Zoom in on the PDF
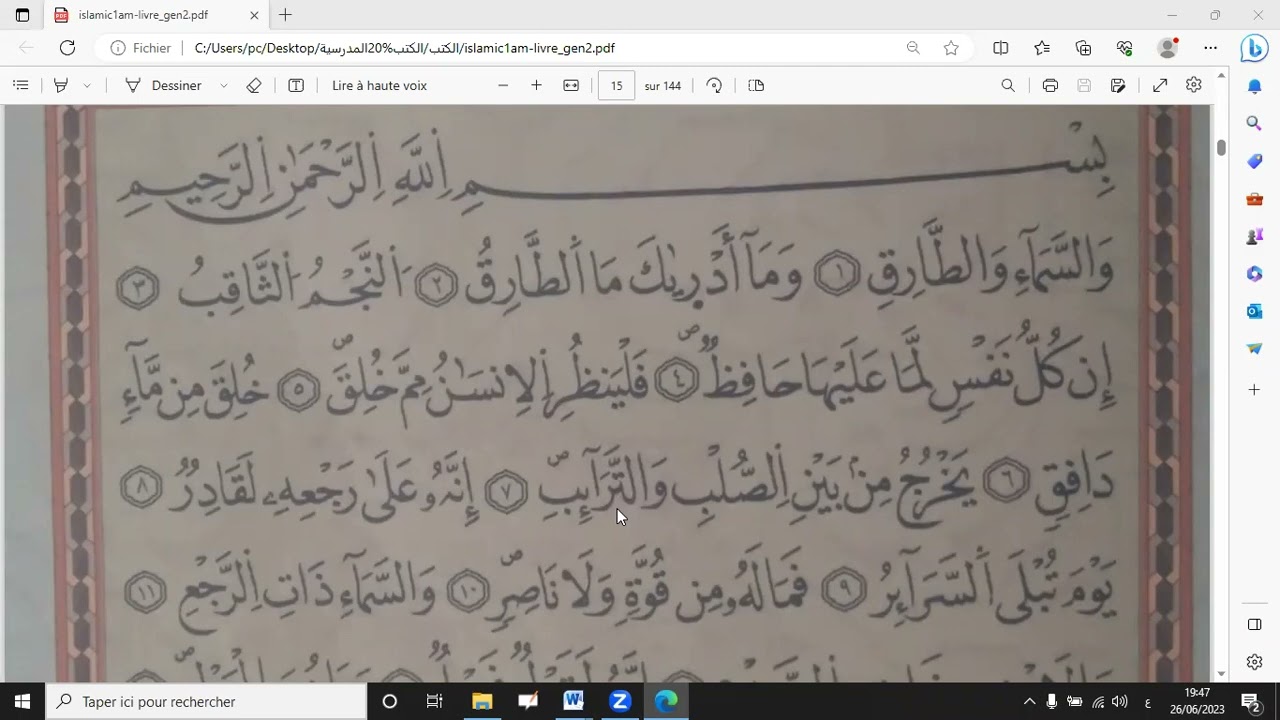 pyautogui.click(x=536, y=86)
